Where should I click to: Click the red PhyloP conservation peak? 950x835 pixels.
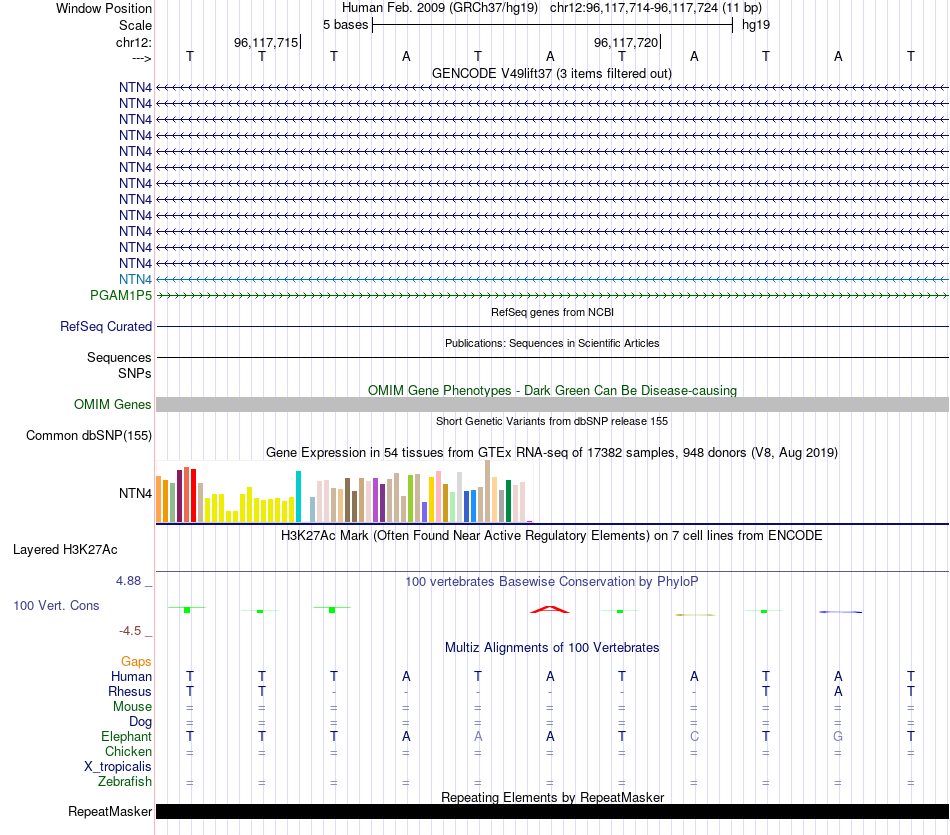point(550,609)
